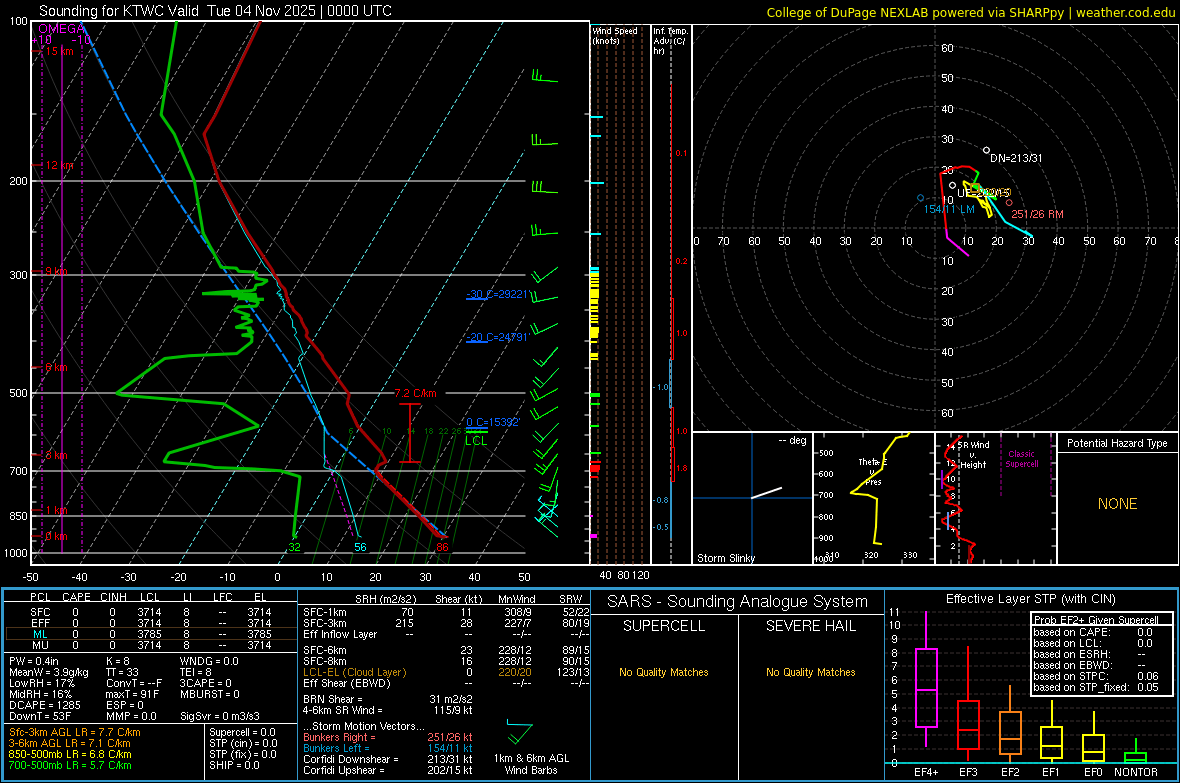Click the 'Theta-E v. Pres' inset label
Viewport: 1180px width, 783px height.
(x=873, y=471)
